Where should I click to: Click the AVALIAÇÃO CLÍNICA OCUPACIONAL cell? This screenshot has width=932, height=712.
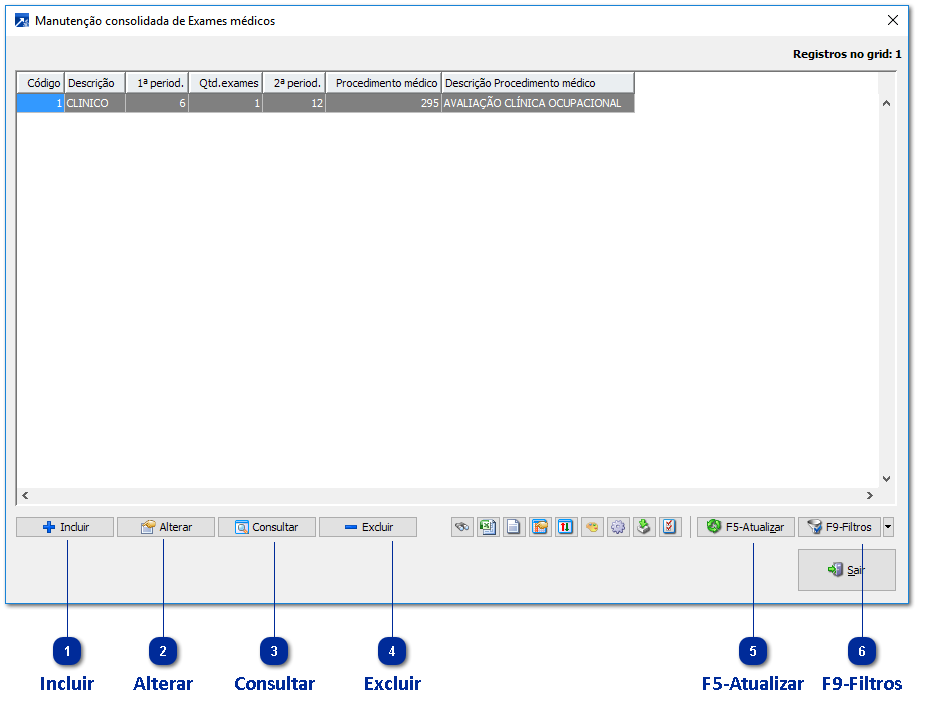pos(538,103)
